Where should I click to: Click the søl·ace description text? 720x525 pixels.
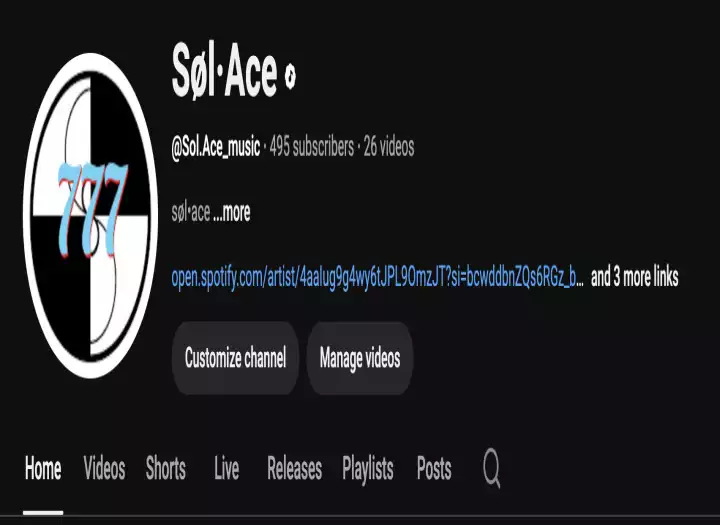(x=191, y=212)
